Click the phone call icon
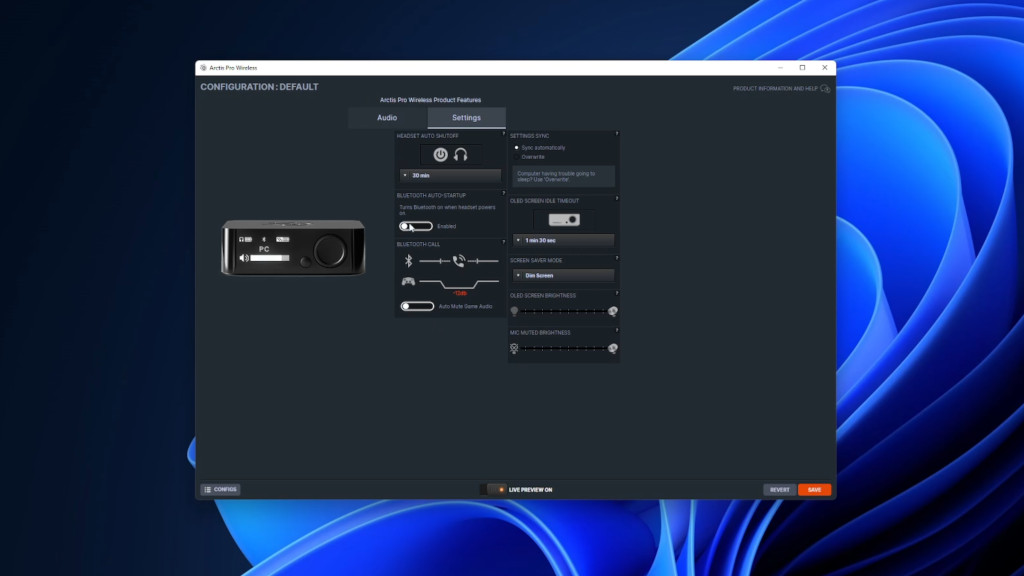 pyautogui.click(x=459, y=261)
